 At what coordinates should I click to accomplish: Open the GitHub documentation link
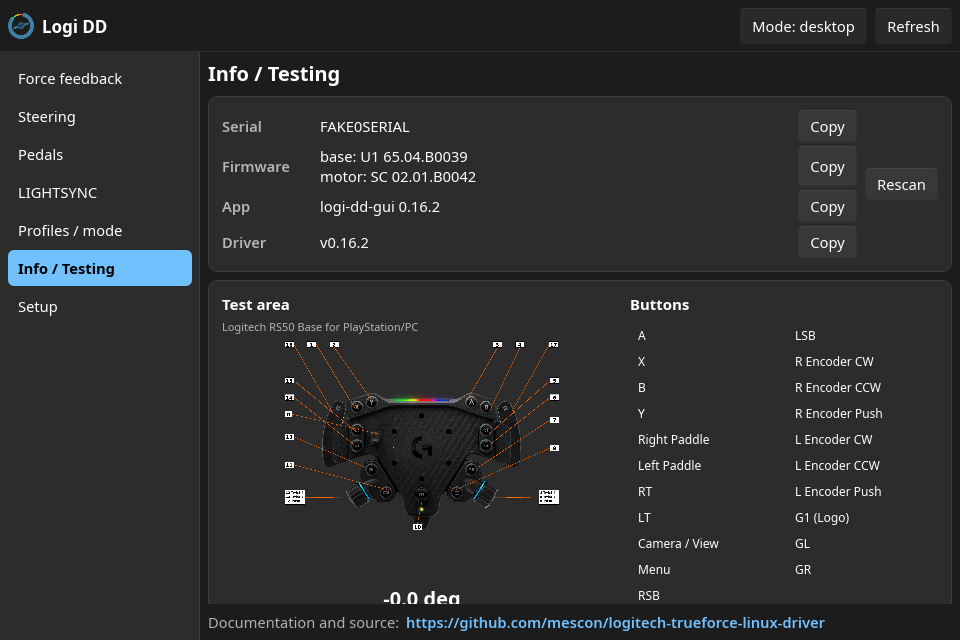point(615,623)
